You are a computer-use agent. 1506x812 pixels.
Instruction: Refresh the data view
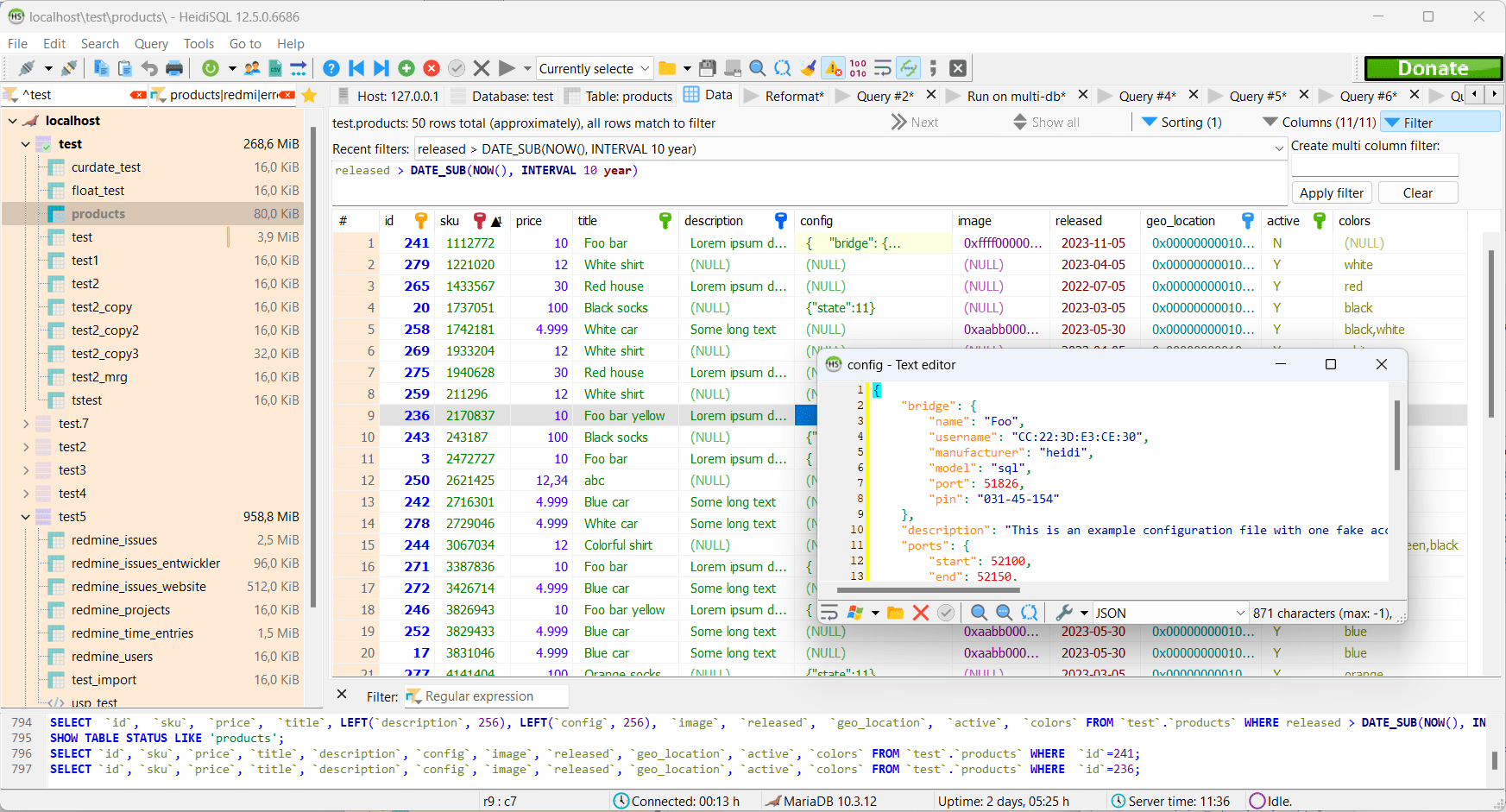pos(211,67)
